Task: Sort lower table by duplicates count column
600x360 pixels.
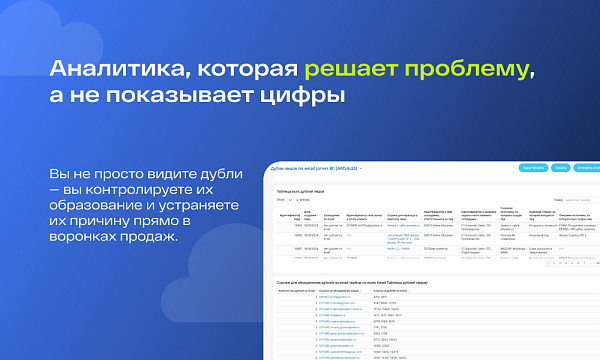Action: pyautogui.click(x=297, y=291)
